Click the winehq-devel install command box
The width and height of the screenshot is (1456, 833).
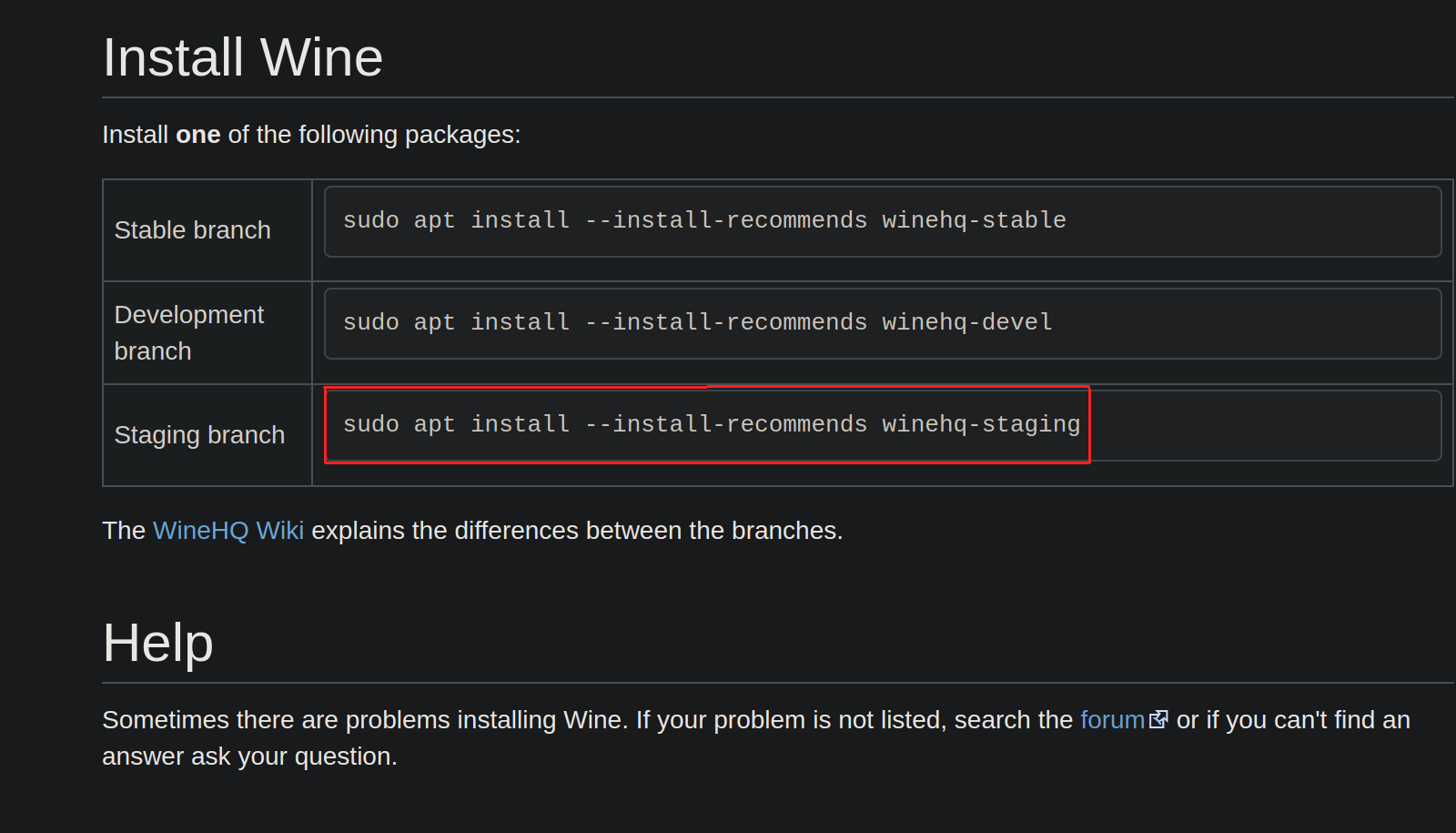coord(883,323)
